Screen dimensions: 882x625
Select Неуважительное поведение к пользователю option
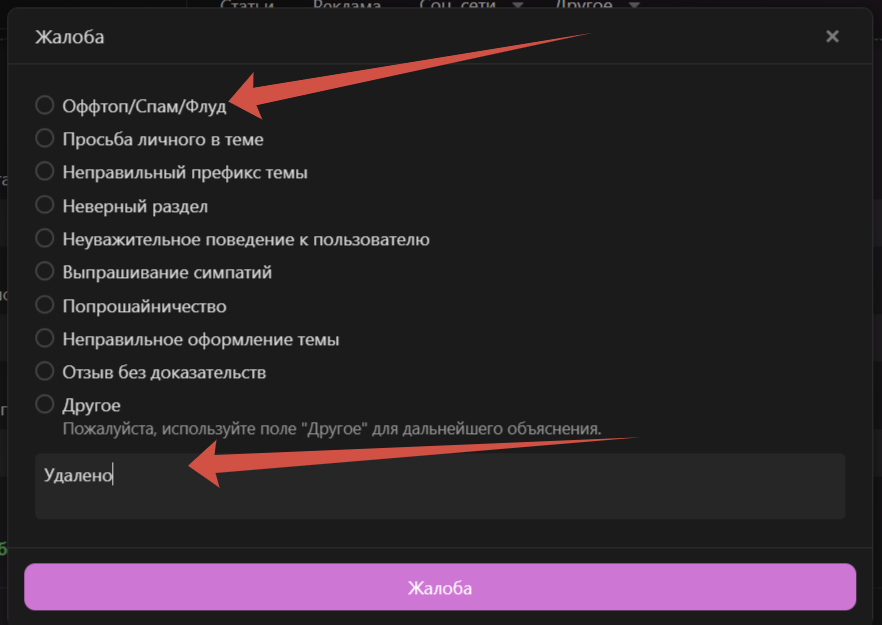tap(45, 239)
